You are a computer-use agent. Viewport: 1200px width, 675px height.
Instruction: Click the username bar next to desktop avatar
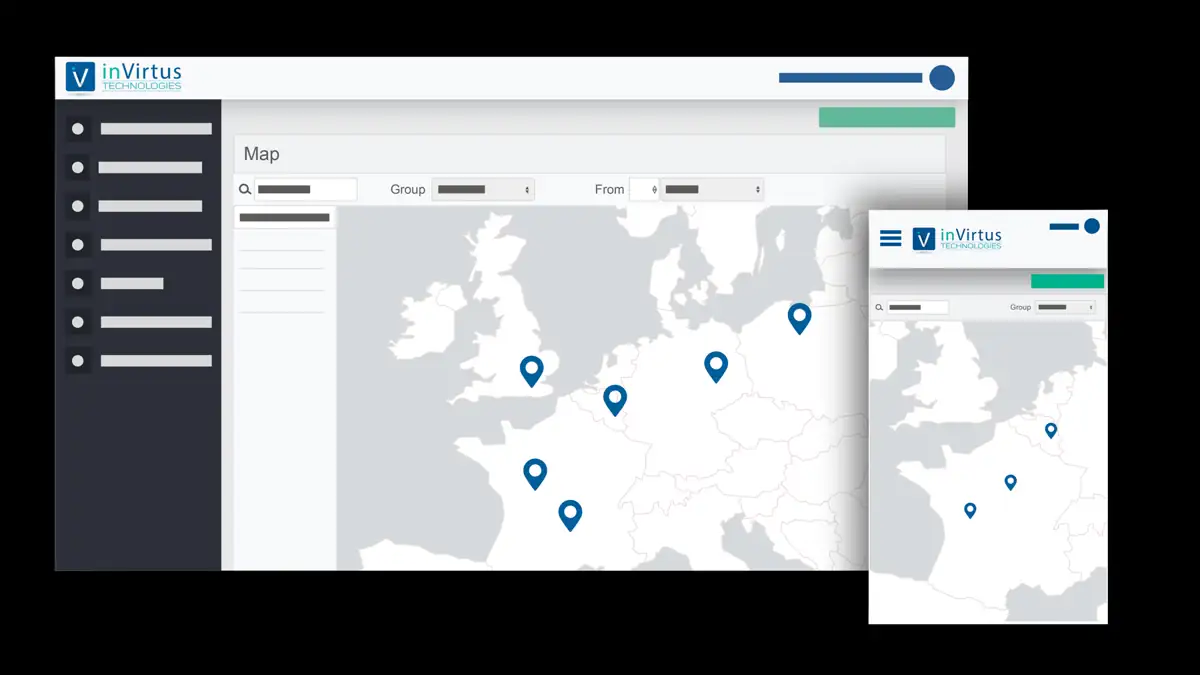pos(850,77)
